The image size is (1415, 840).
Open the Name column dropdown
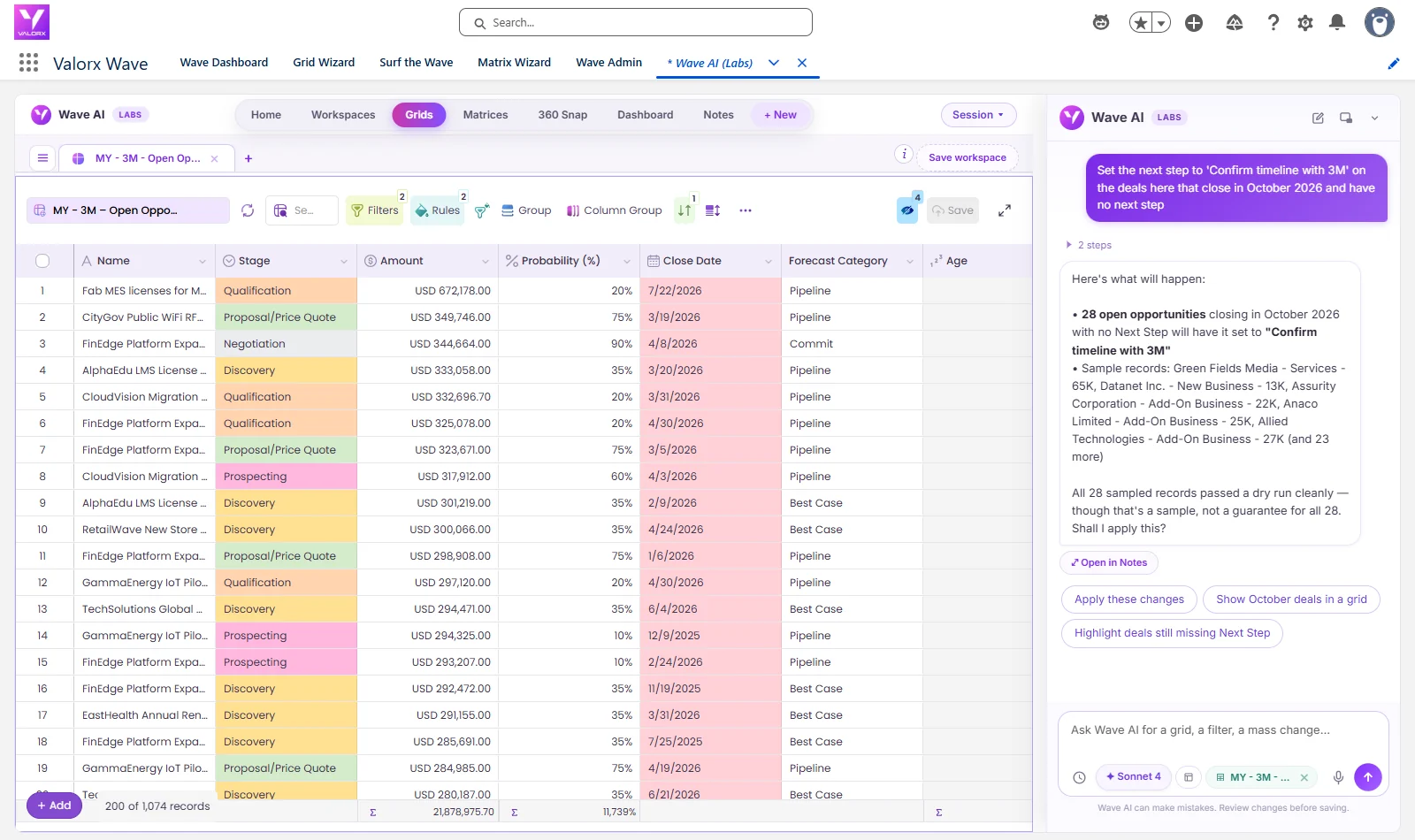203,261
